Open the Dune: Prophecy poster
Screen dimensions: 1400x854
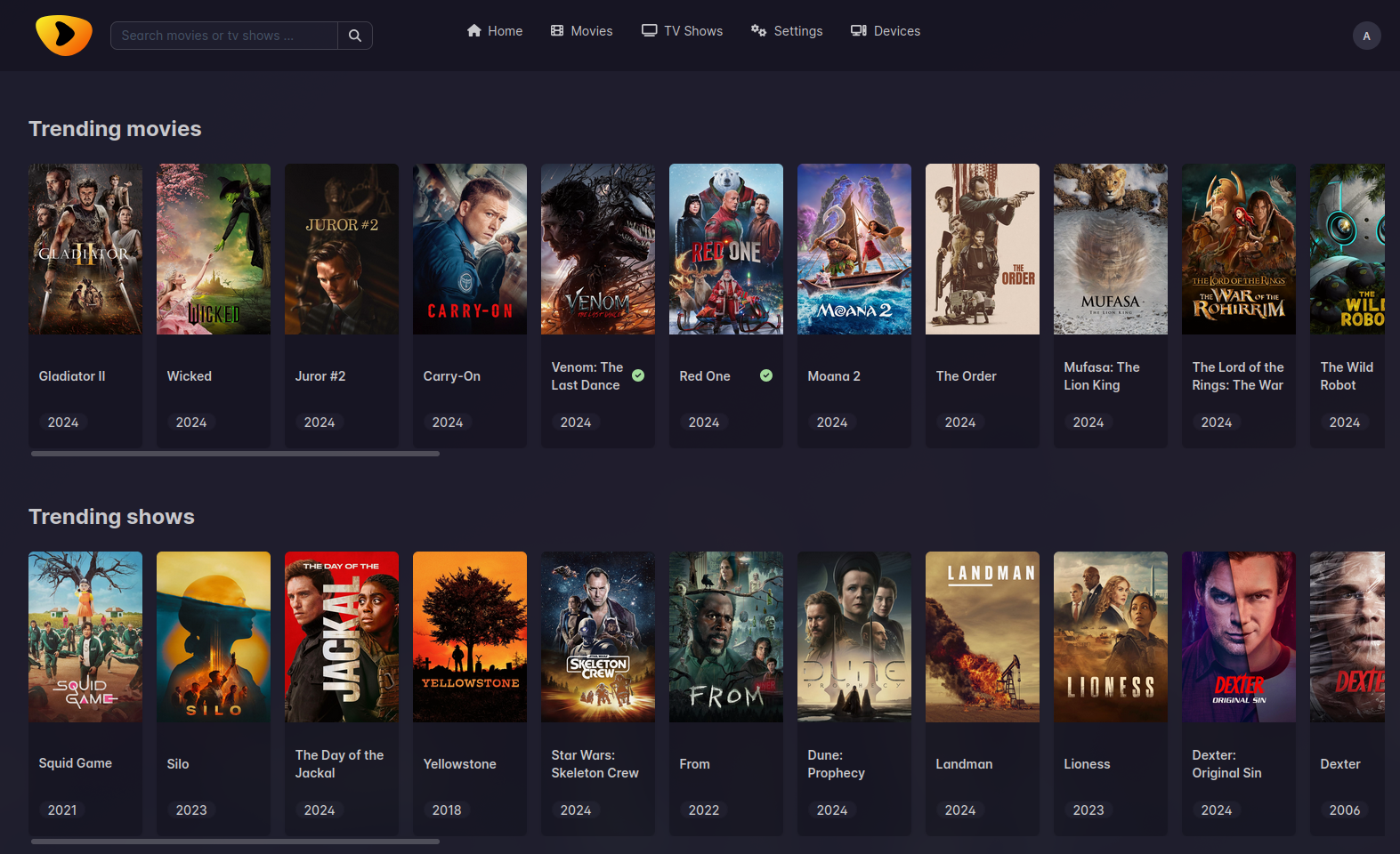pyautogui.click(x=854, y=637)
